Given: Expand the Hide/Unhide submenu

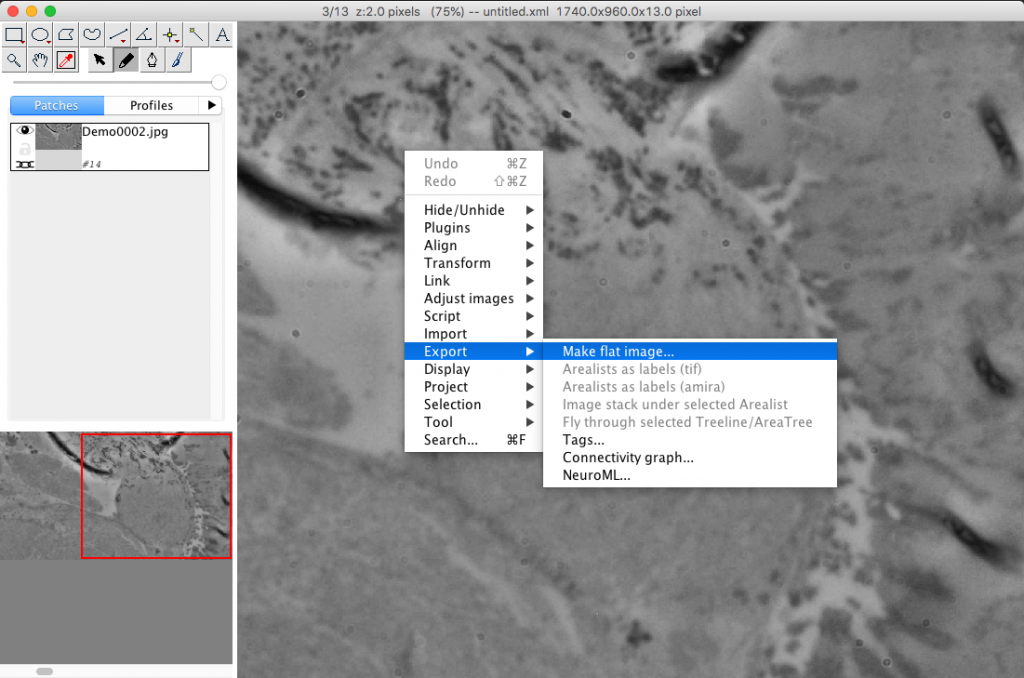Looking at the screenshot, I should click(473, 210).
